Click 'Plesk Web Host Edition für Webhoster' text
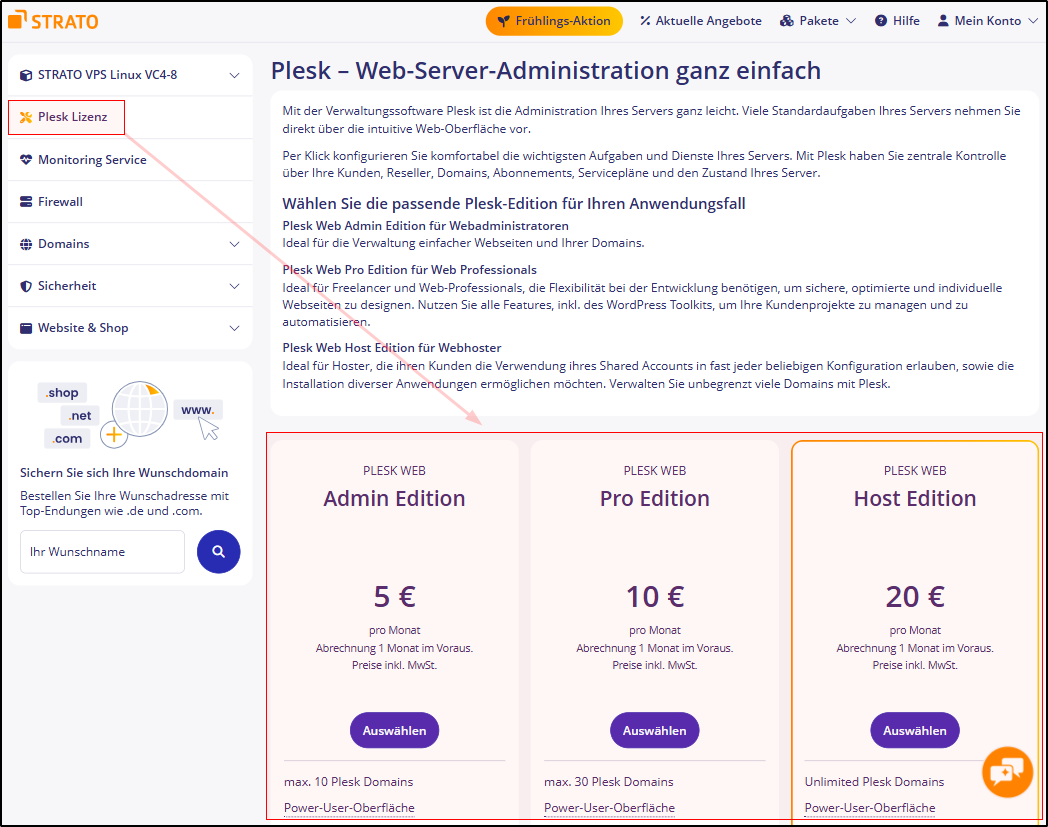1048x827 pixels. click(x=392, y=348)
